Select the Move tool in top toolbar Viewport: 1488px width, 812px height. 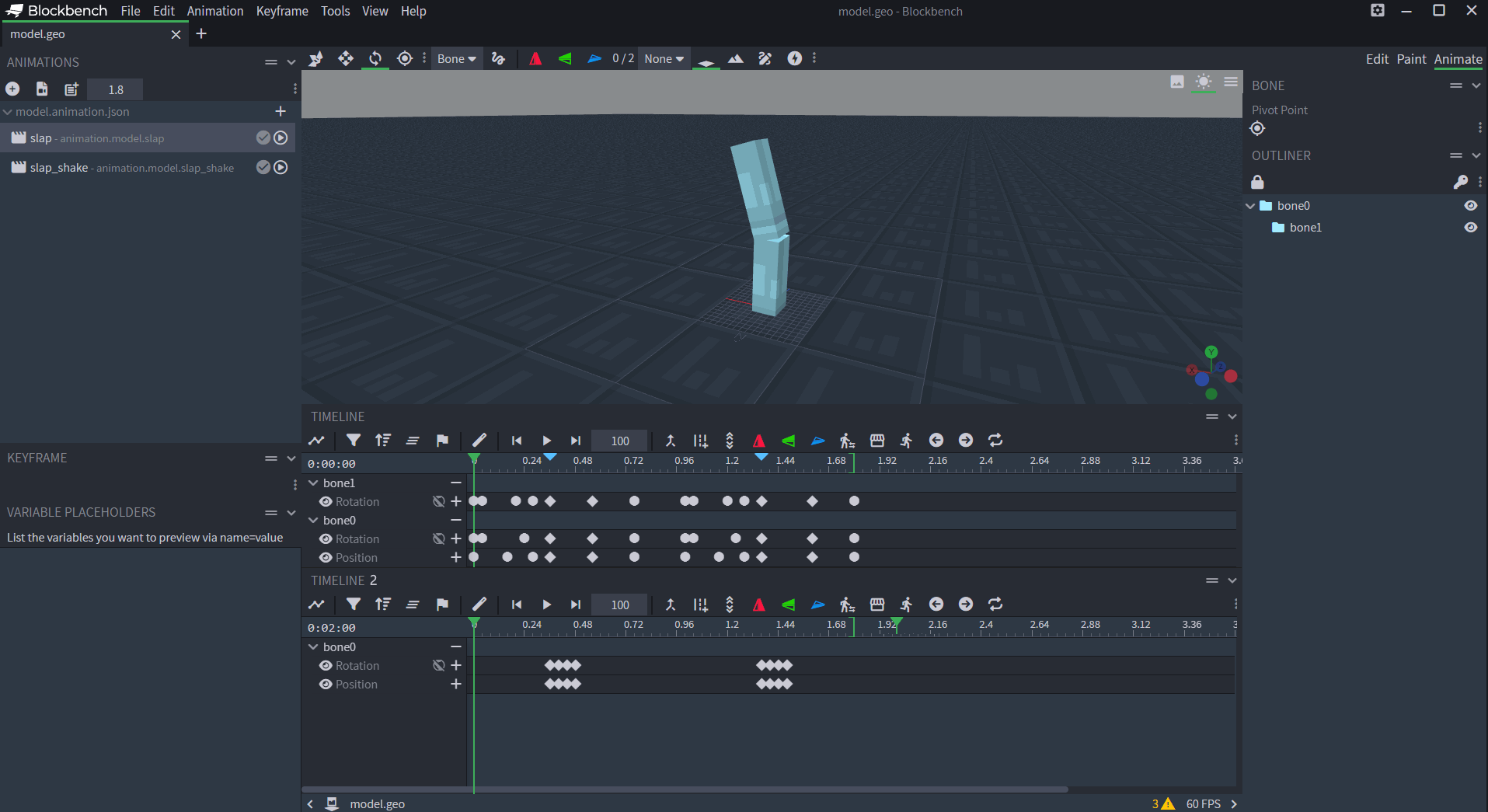click(346, 59)
